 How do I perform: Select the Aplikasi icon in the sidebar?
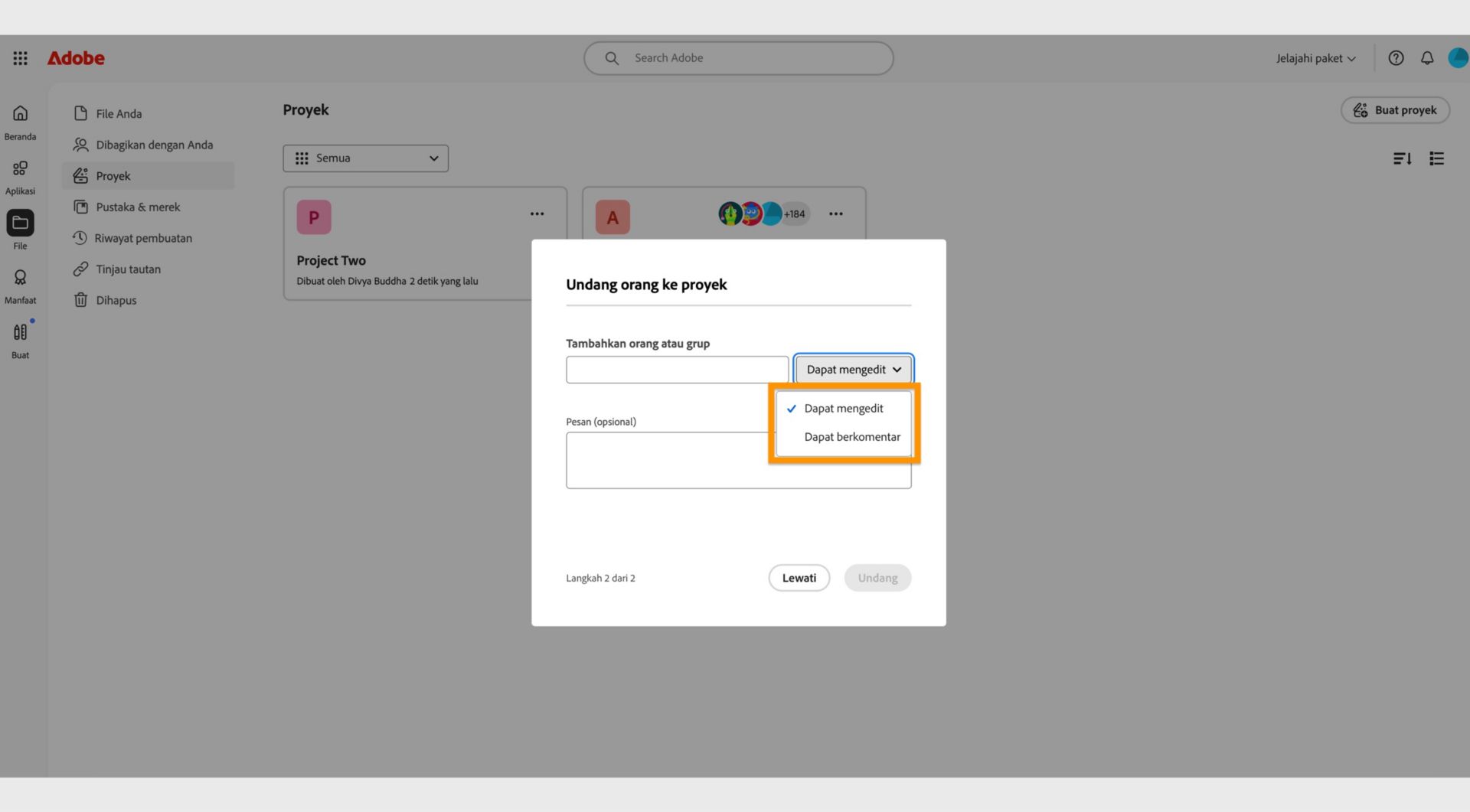point(20,168)
